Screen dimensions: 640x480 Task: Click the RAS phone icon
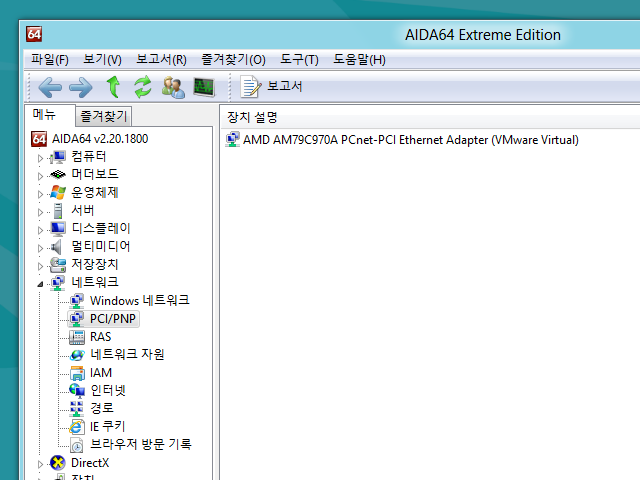(76, 337)
